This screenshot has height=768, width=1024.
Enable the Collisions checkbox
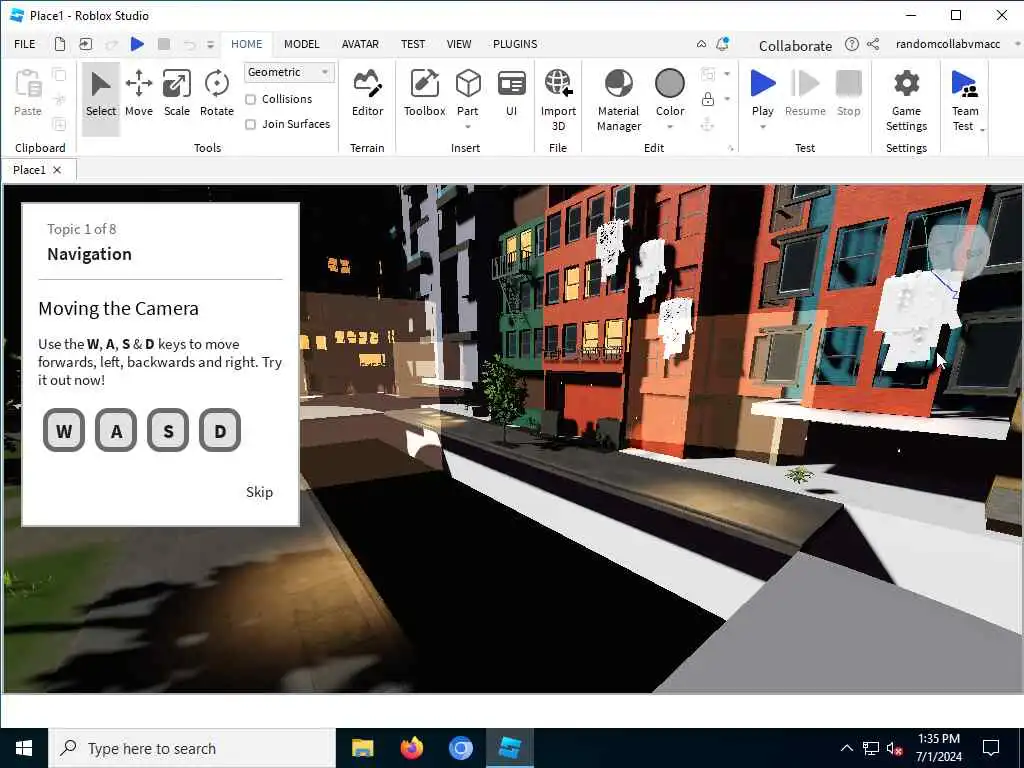coord(250,99)
